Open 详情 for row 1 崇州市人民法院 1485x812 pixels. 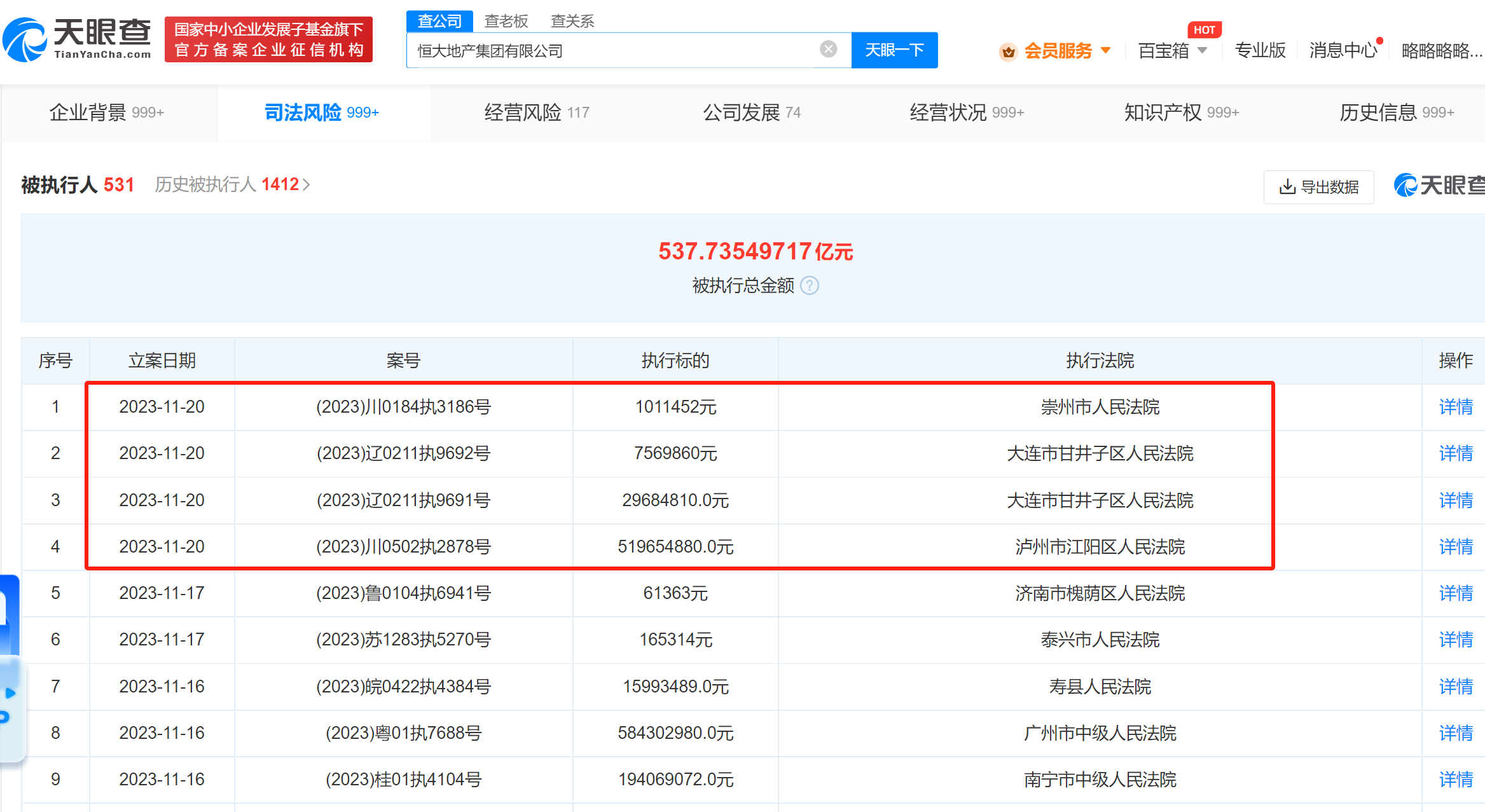[1456, 407]
